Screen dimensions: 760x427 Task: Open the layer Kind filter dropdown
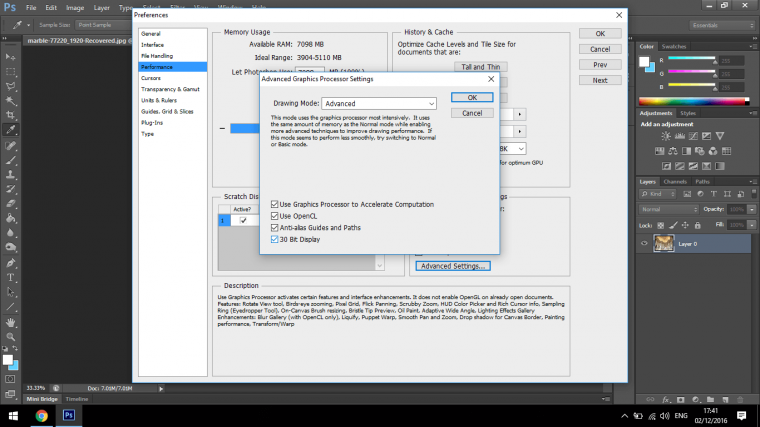[658, 194]
